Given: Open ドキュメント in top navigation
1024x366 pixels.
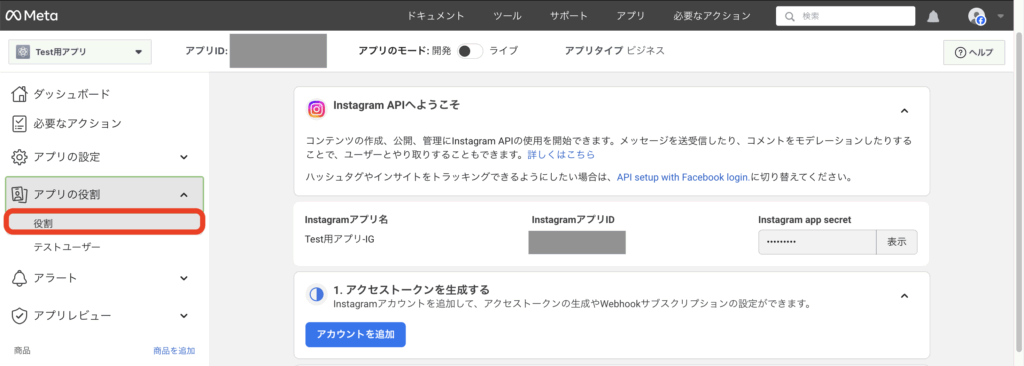Looking at the screenshot, I should coord(436,16).
